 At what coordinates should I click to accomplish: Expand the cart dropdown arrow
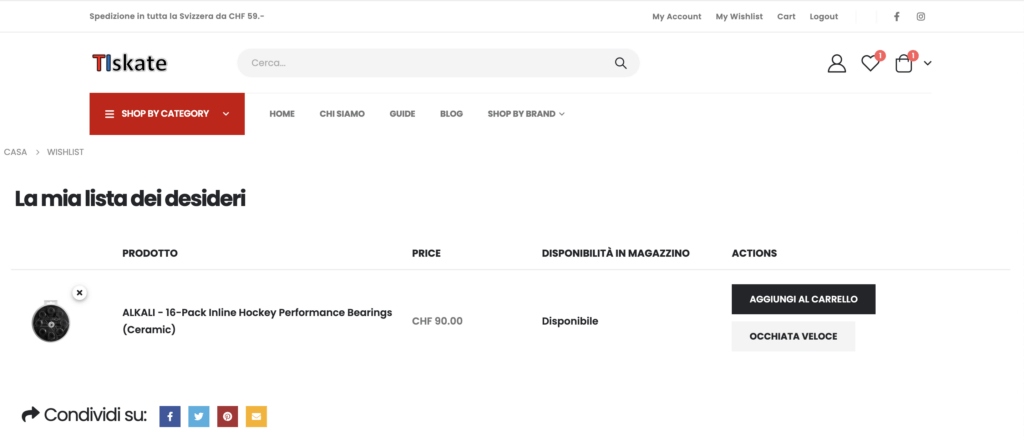[x=927, y=63]
